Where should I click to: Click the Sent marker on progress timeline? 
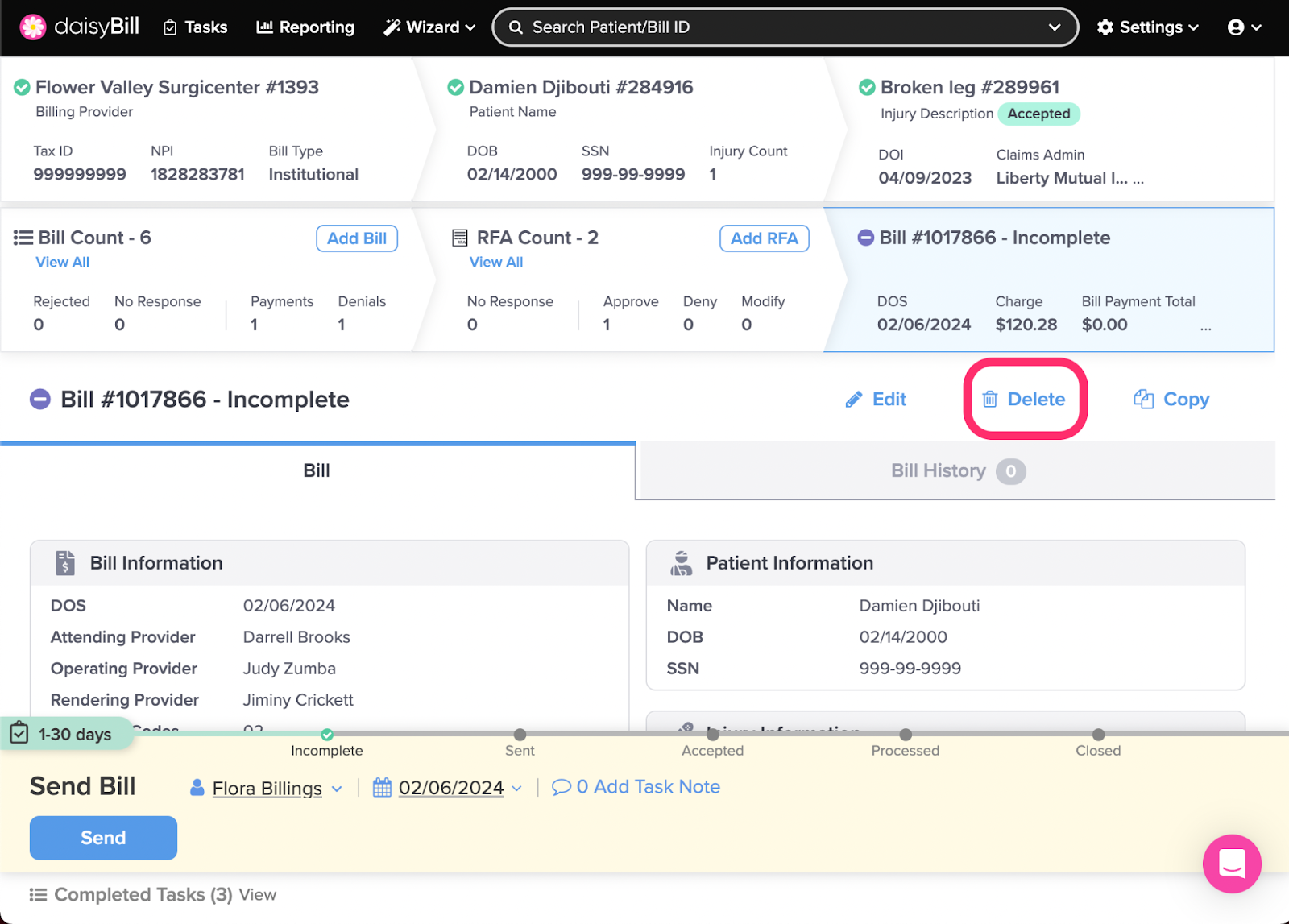[x=520, y=735]
